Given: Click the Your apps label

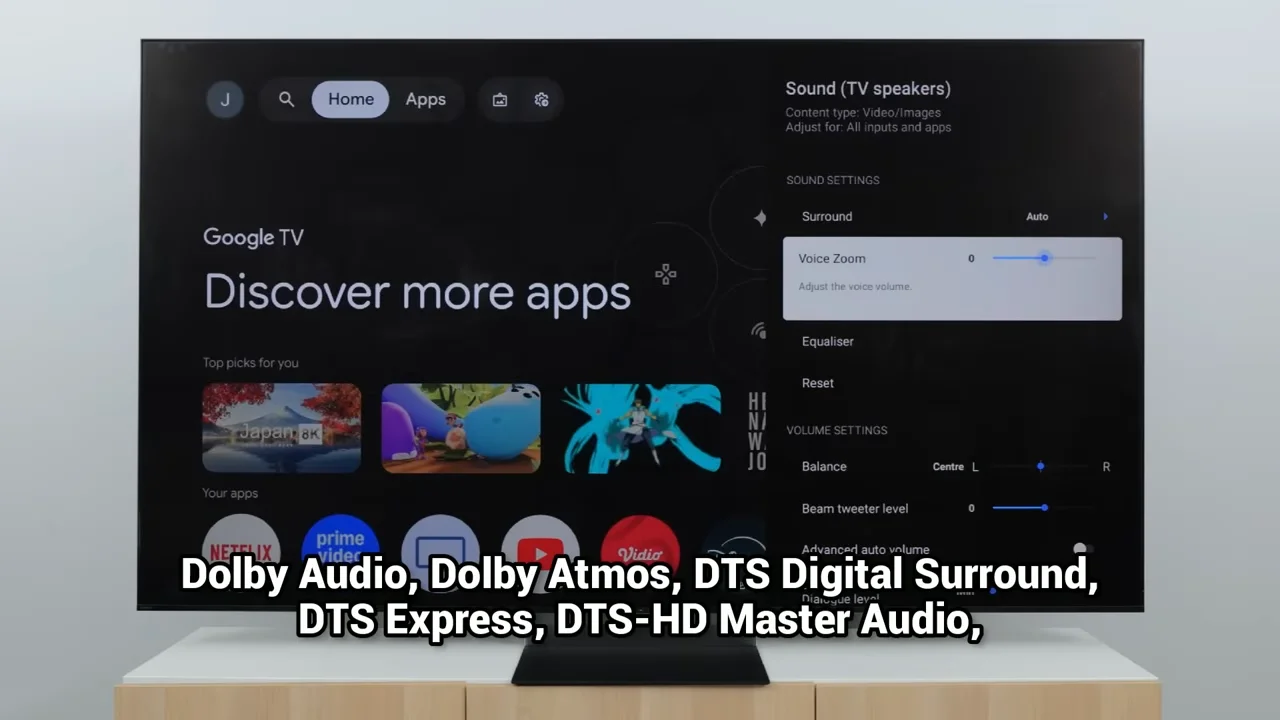Looking at the screenshot, I should click(x=230, y=493).
